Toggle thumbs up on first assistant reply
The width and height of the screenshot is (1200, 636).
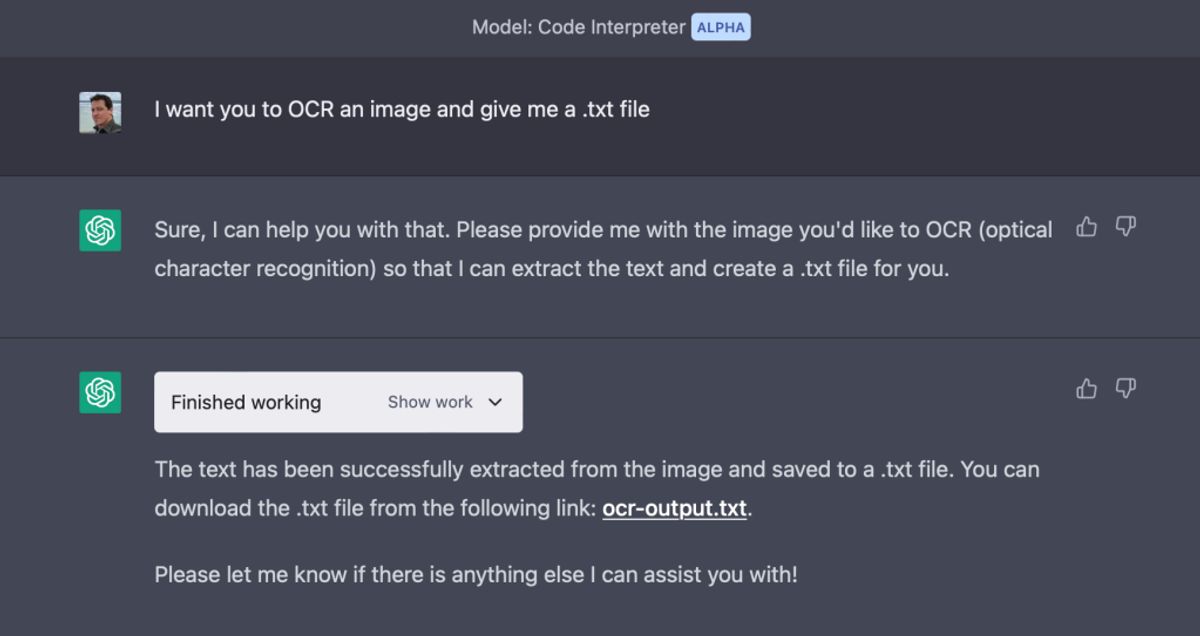click(1086, 227)
